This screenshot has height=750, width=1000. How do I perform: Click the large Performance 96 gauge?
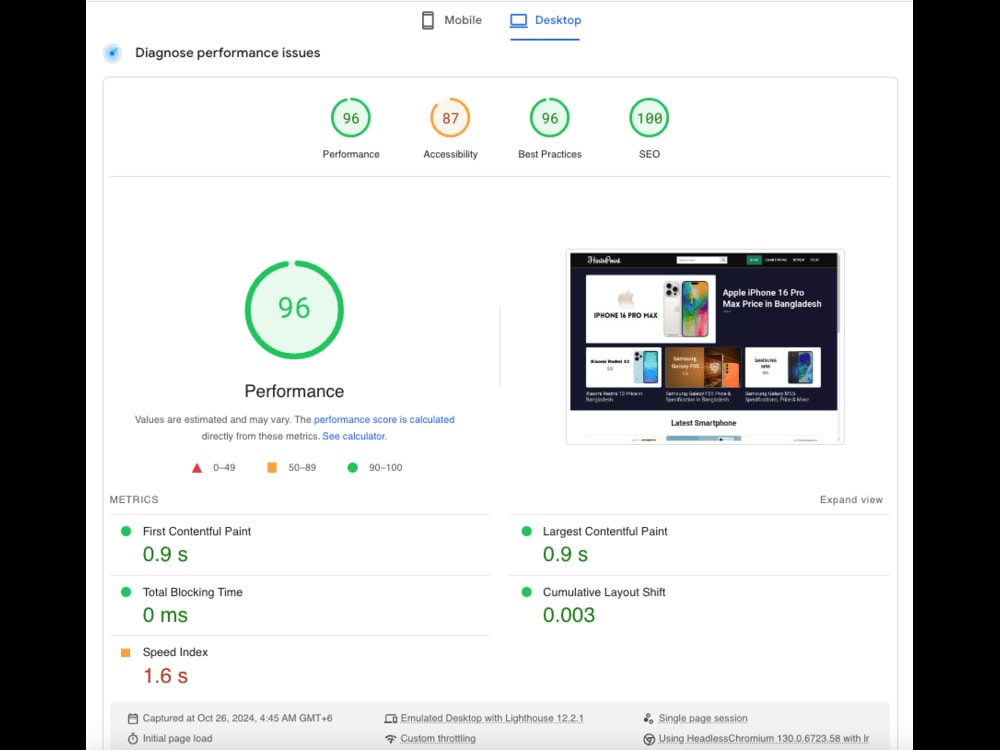[294, 310]
